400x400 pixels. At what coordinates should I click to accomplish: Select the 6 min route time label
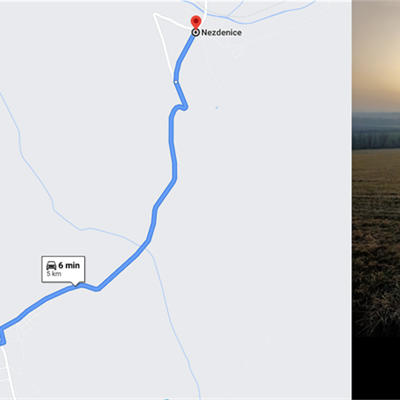pyautogui.click(x=69, y=265)
